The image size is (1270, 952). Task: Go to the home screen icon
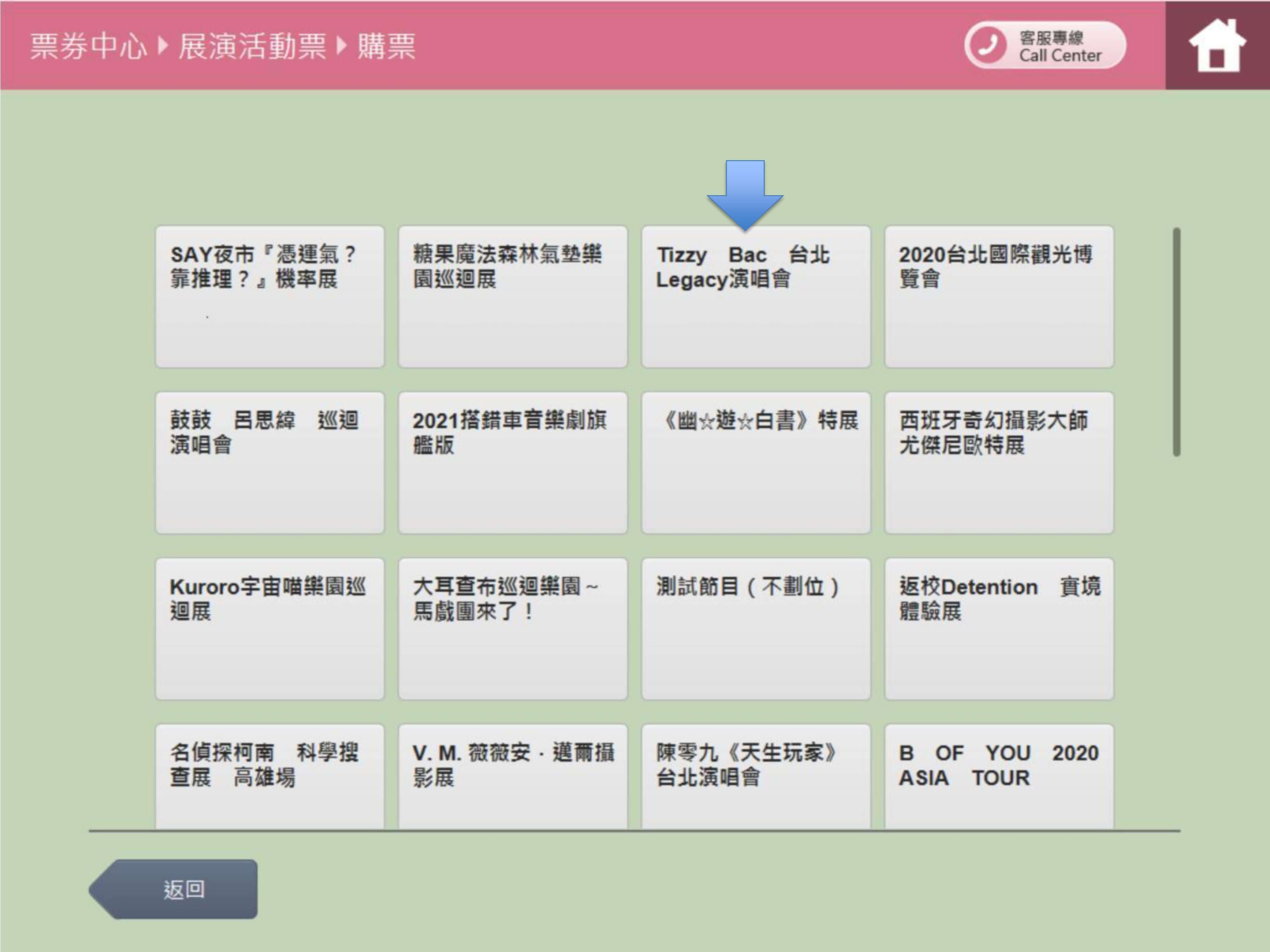click(1217, 46)
